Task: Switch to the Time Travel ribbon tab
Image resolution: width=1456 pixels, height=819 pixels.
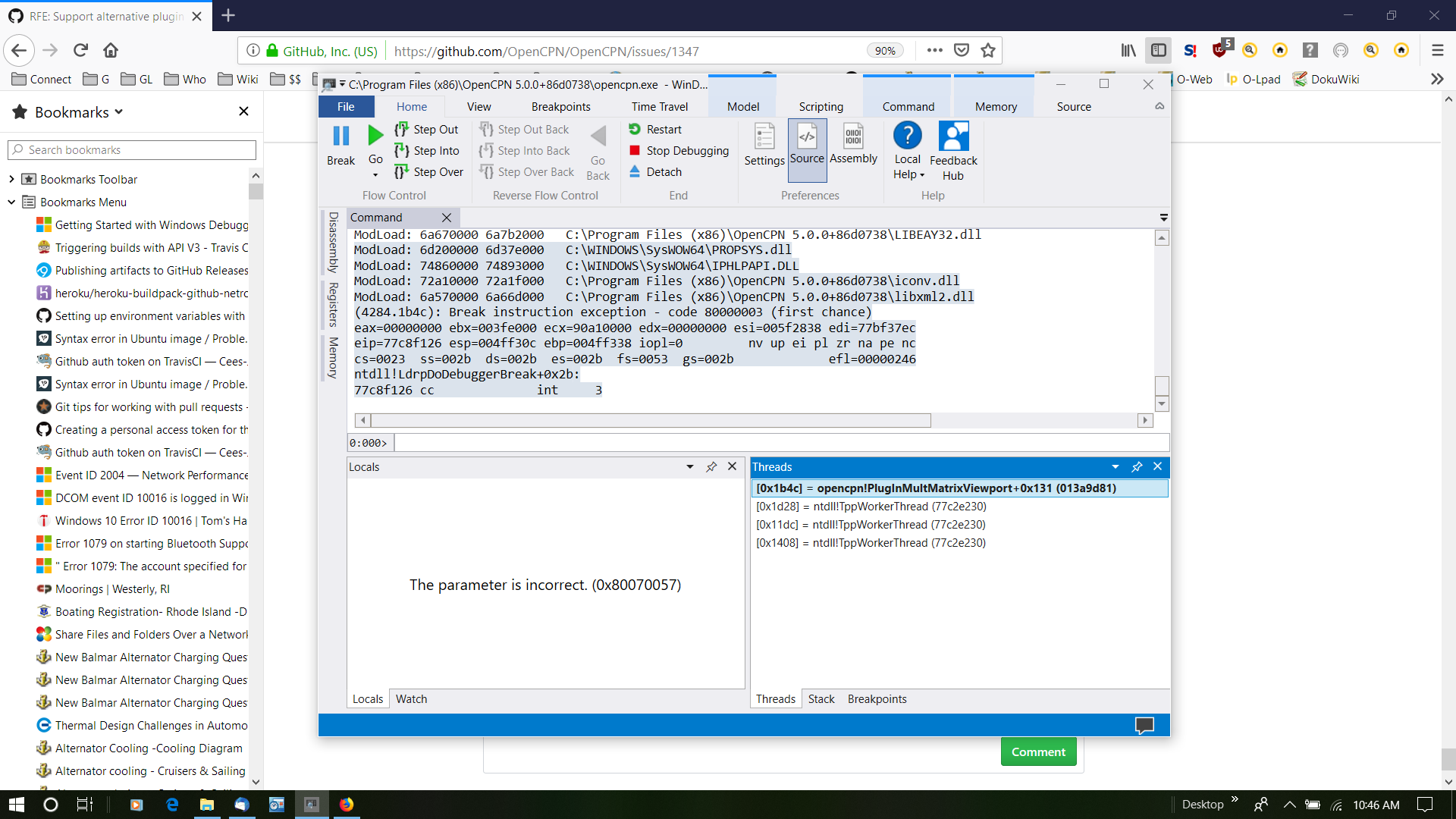Action: coord(659,106)
